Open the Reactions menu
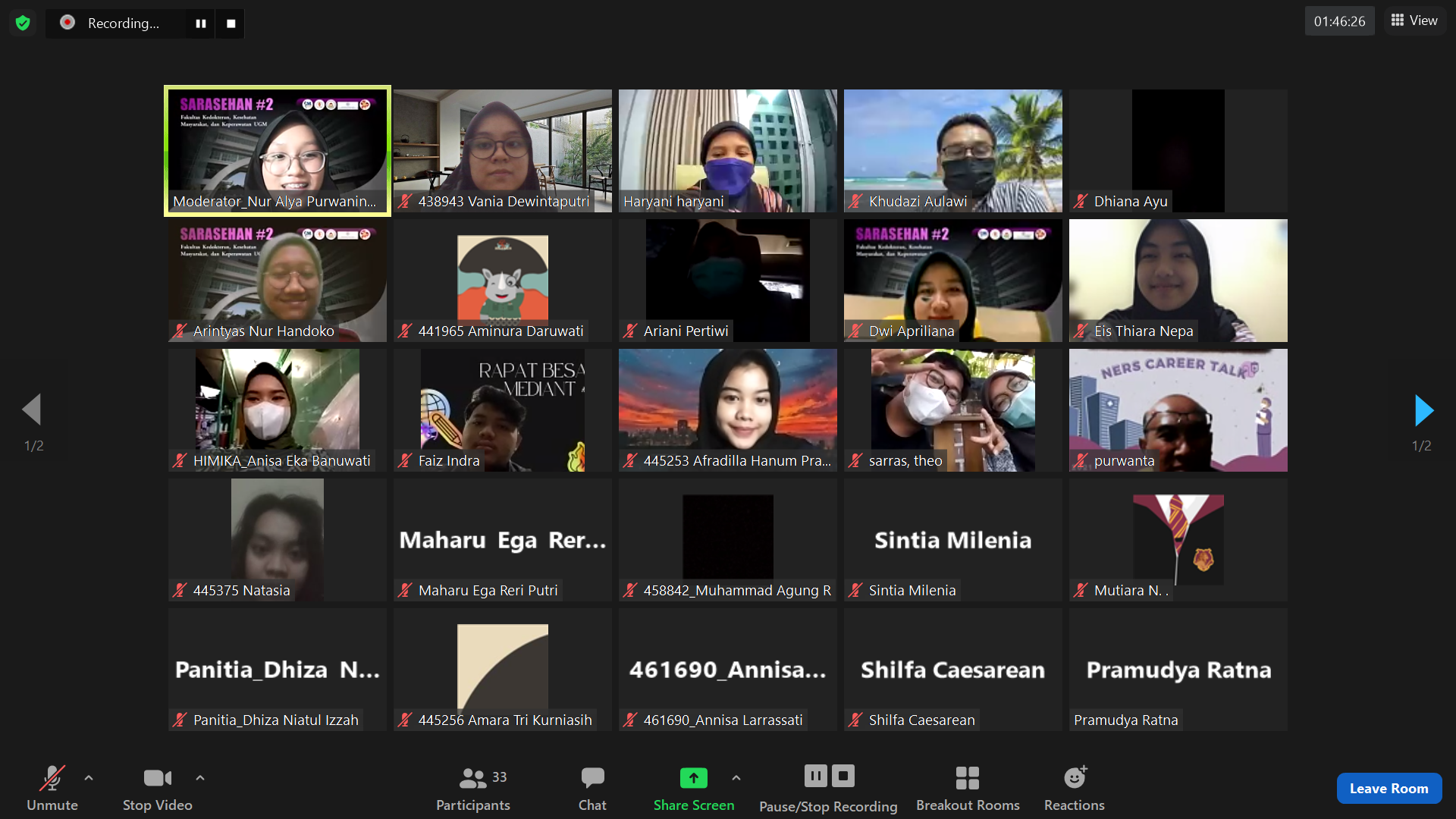Viewport: 1456px width, 819px height. tap(1074, 787)
